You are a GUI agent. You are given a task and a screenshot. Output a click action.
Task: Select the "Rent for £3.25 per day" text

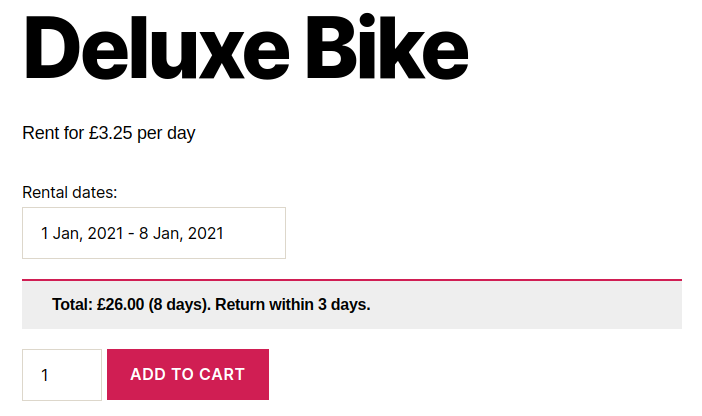(x=108, y=133)
